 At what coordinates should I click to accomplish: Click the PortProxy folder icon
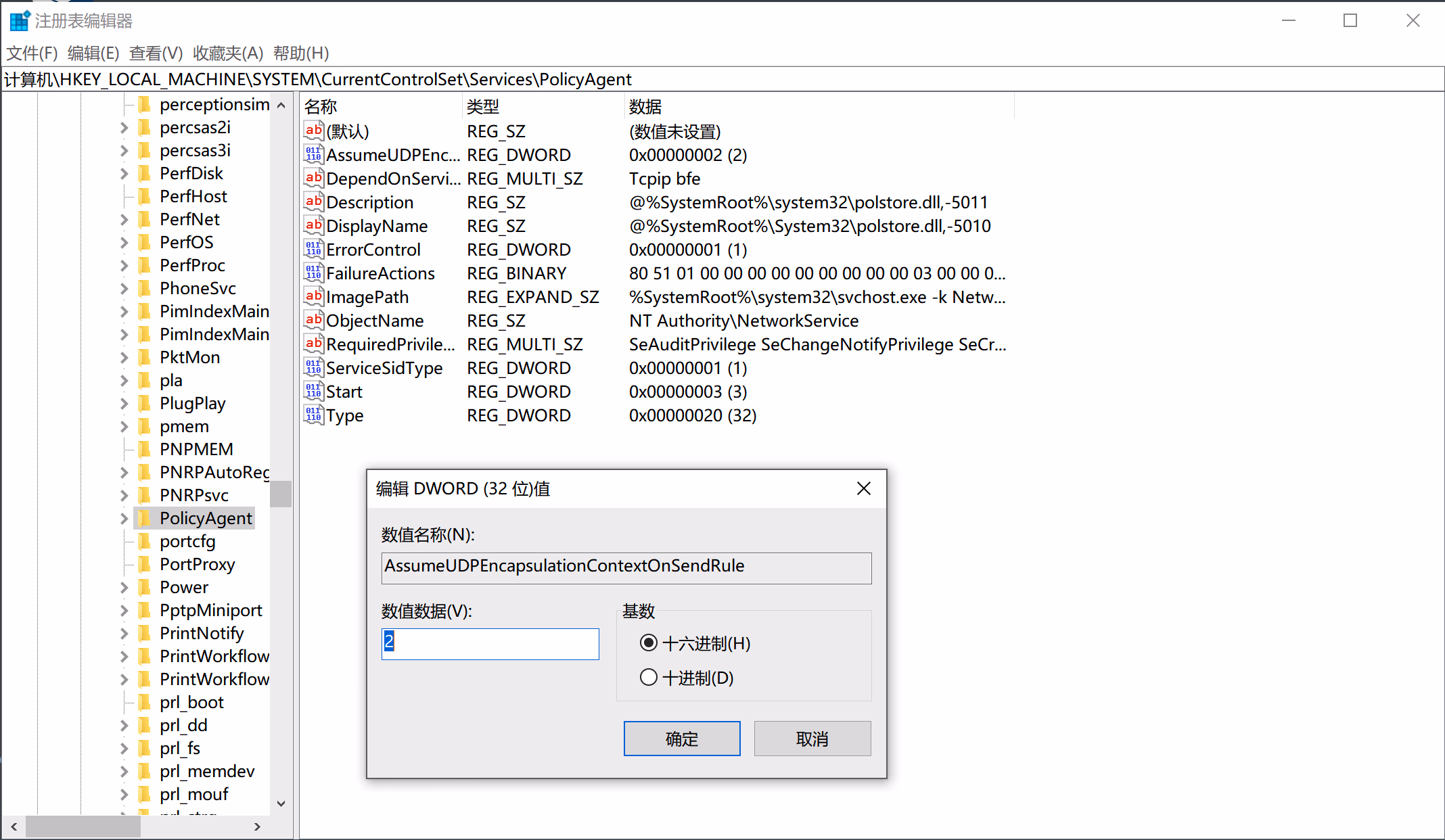tap(144, 565)
